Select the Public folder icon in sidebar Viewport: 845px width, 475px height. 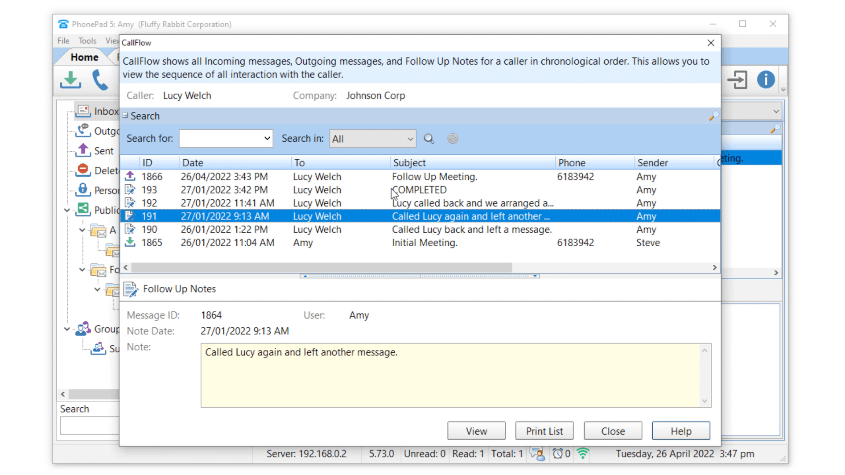(82, 209)
